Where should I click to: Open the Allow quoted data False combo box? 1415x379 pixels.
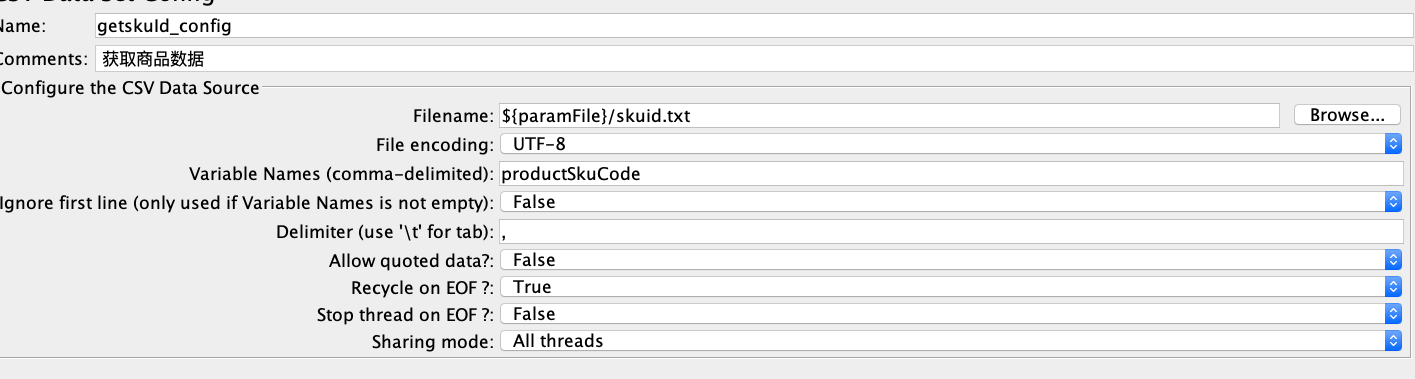[x=950, y=260]
